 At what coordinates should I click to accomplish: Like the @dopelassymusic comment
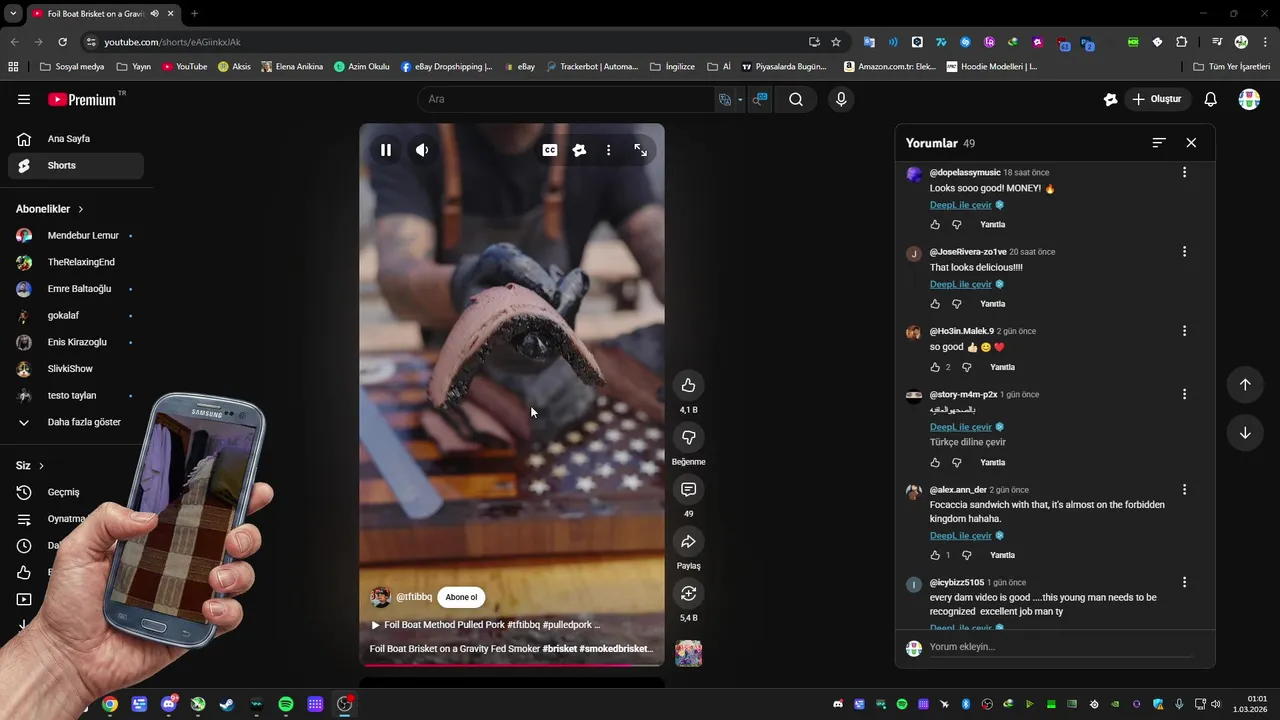(x=935, y=225)
